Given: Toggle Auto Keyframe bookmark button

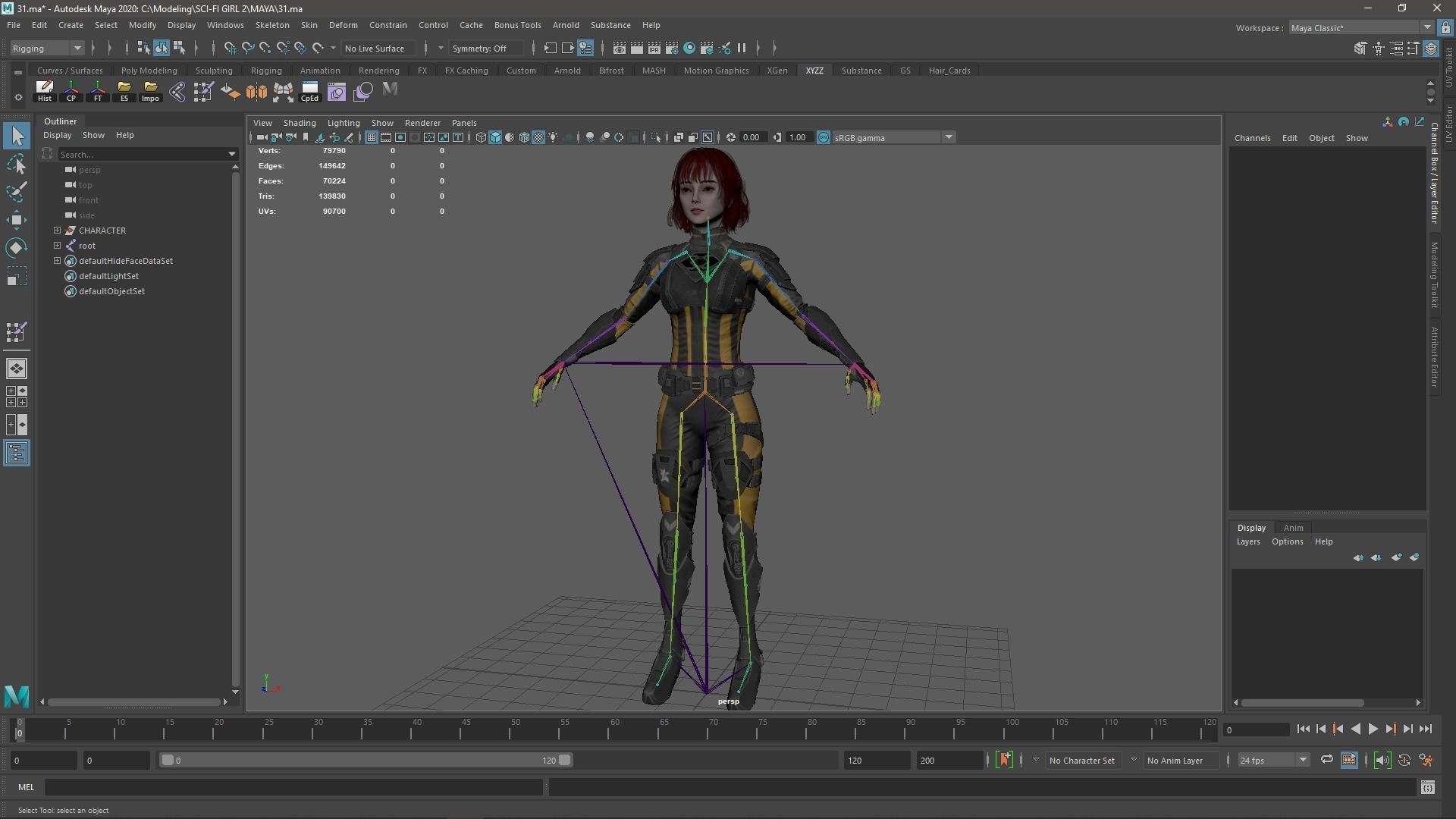Looking at the screenshot, I should point(1005,760).
